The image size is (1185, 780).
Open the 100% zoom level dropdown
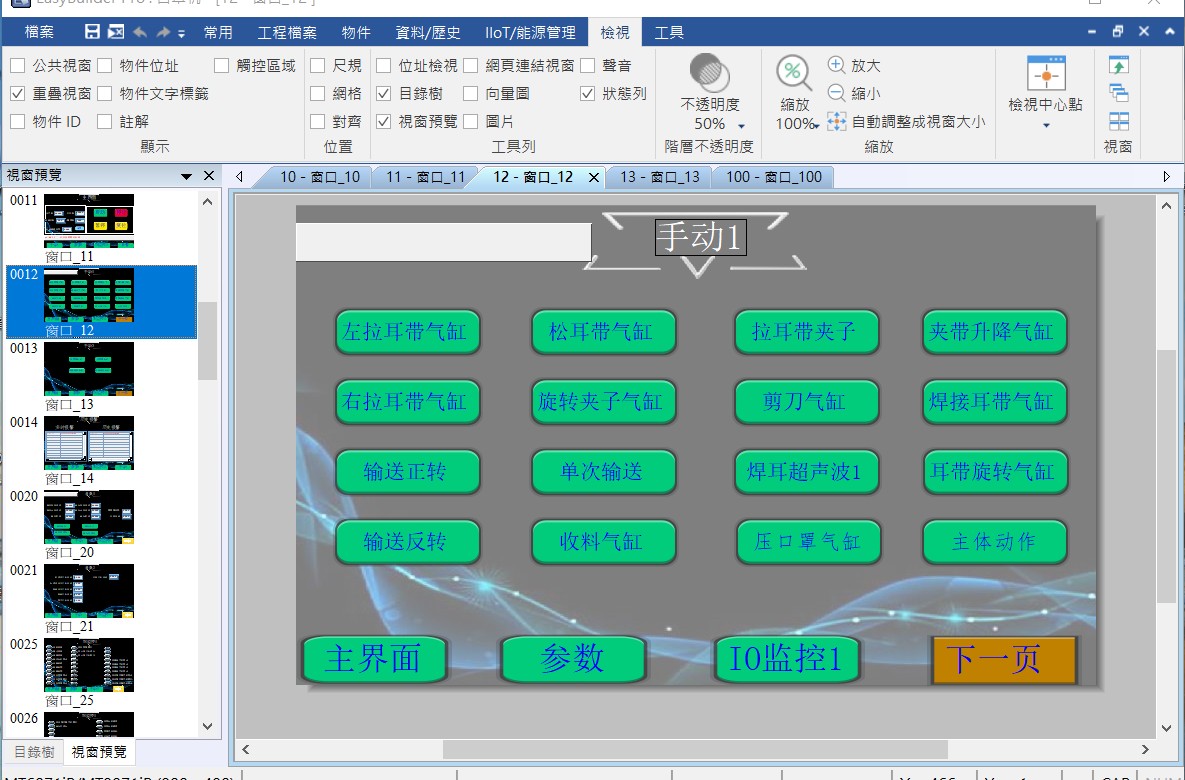pos(815,126)
